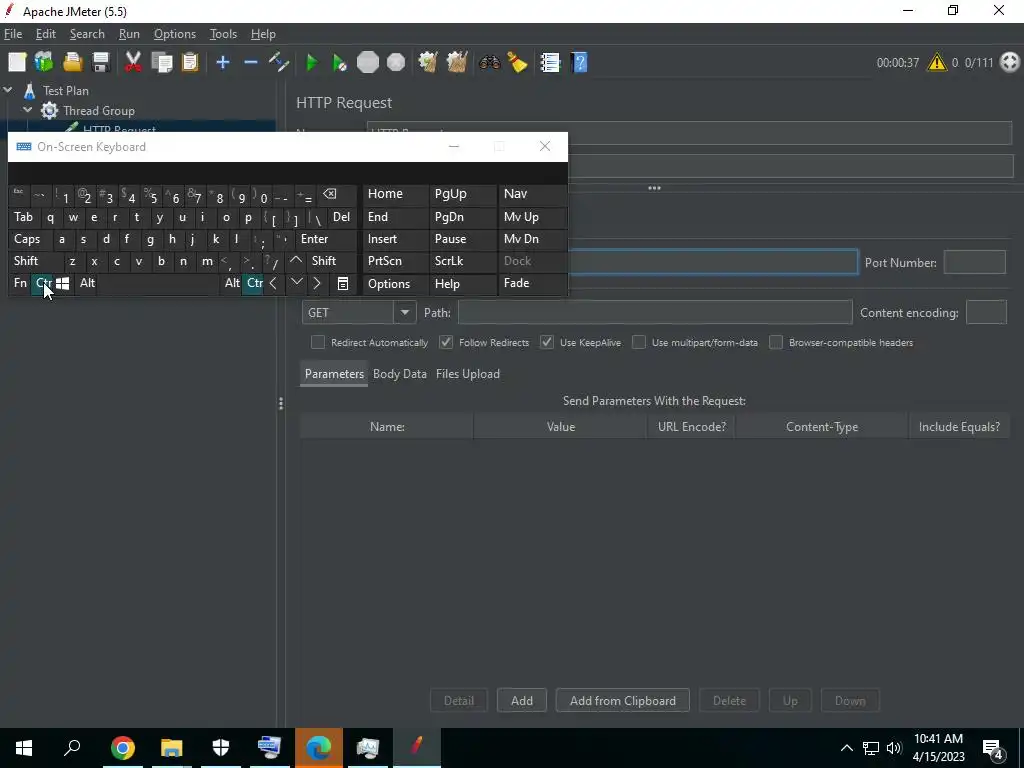The height and width of the screenshot is (768, 1024).
Task: Open File Explorer from the taskbar
Action: (172, 748)
